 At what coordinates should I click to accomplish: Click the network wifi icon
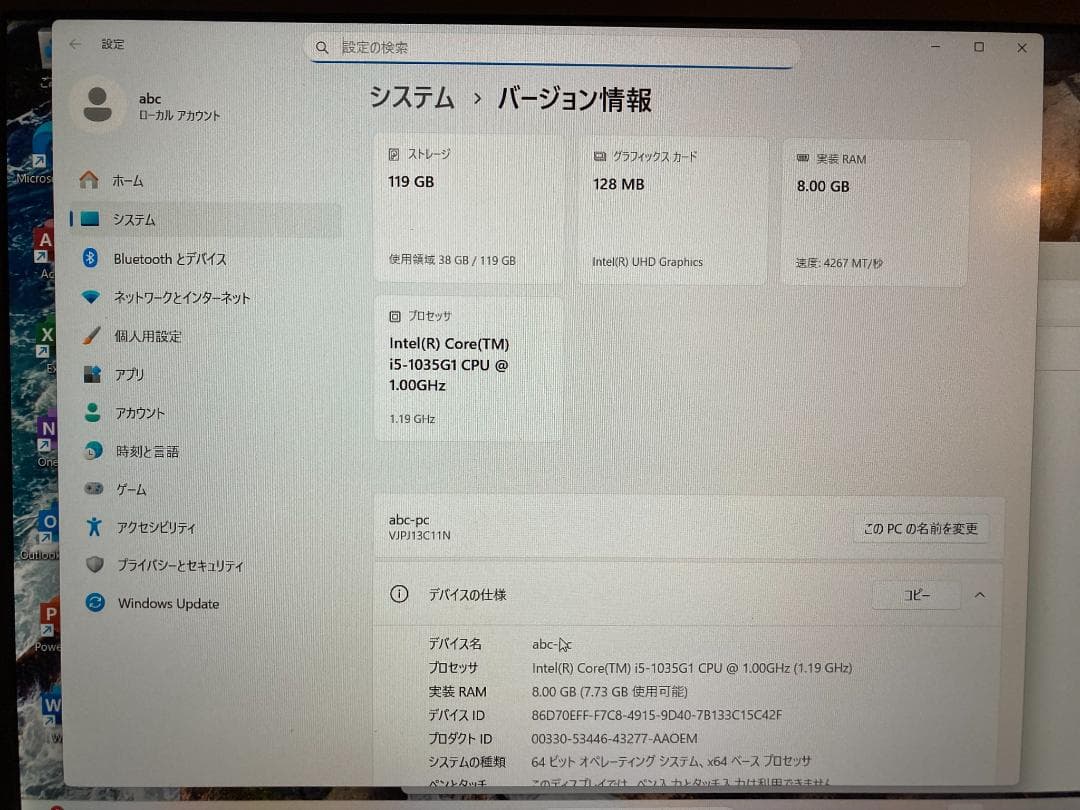pos(90,297)
